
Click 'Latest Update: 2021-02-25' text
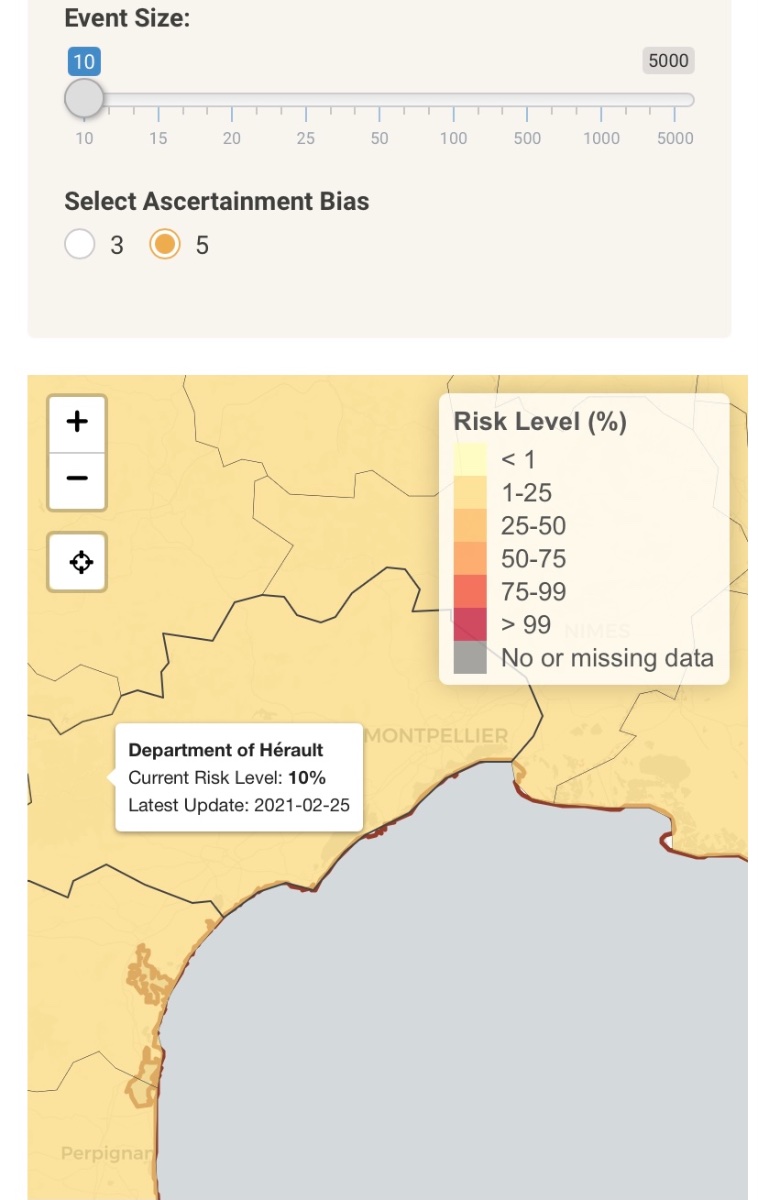[x=239, y=804]
